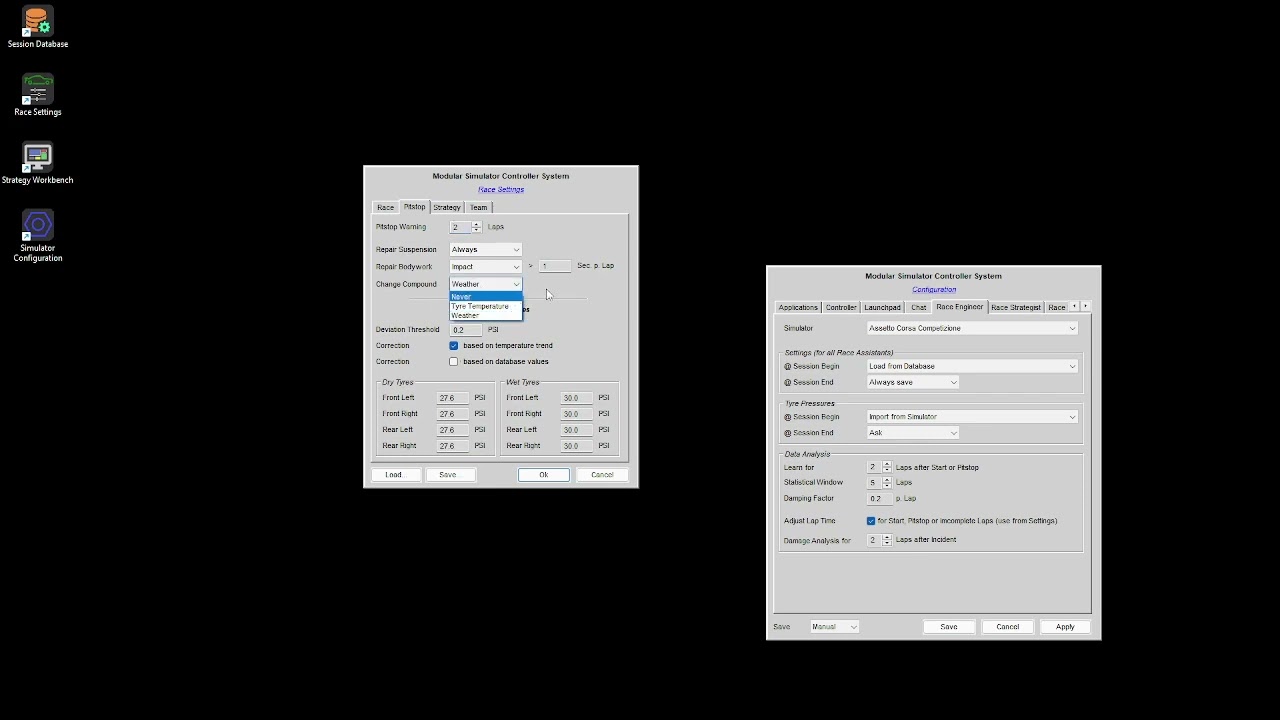Choose Tyre Temperature in the compound list
1280x720 pixels.
tap(485, 306)
